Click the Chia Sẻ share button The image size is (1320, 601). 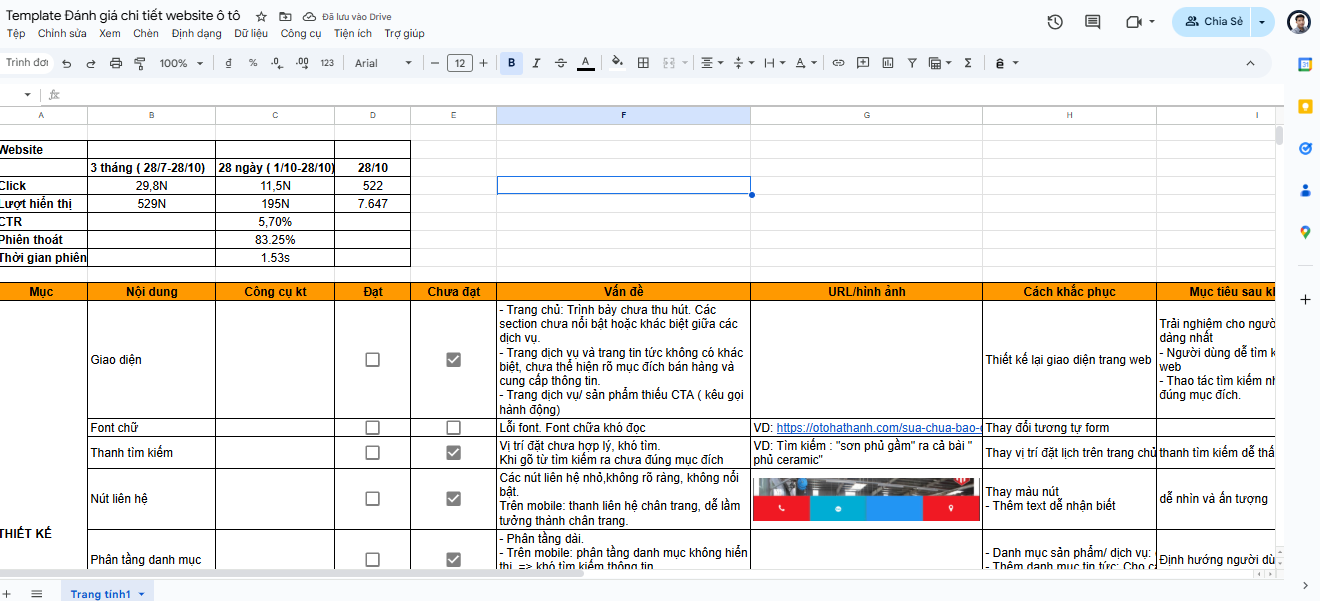(x=1213, y=22)
